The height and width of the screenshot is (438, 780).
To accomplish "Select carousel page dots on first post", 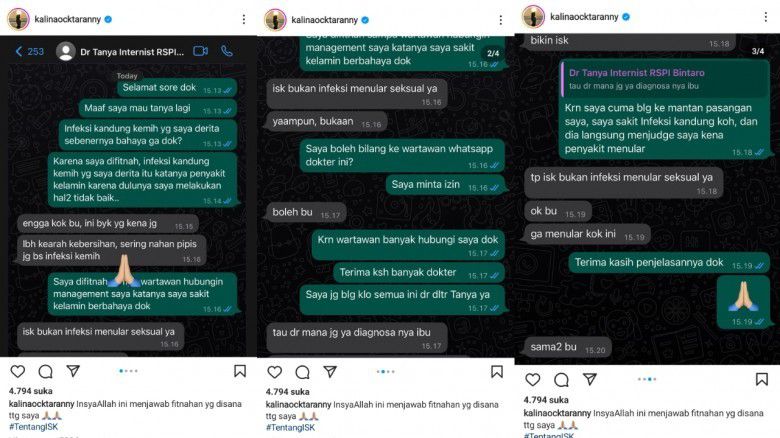I will (128, 371).
